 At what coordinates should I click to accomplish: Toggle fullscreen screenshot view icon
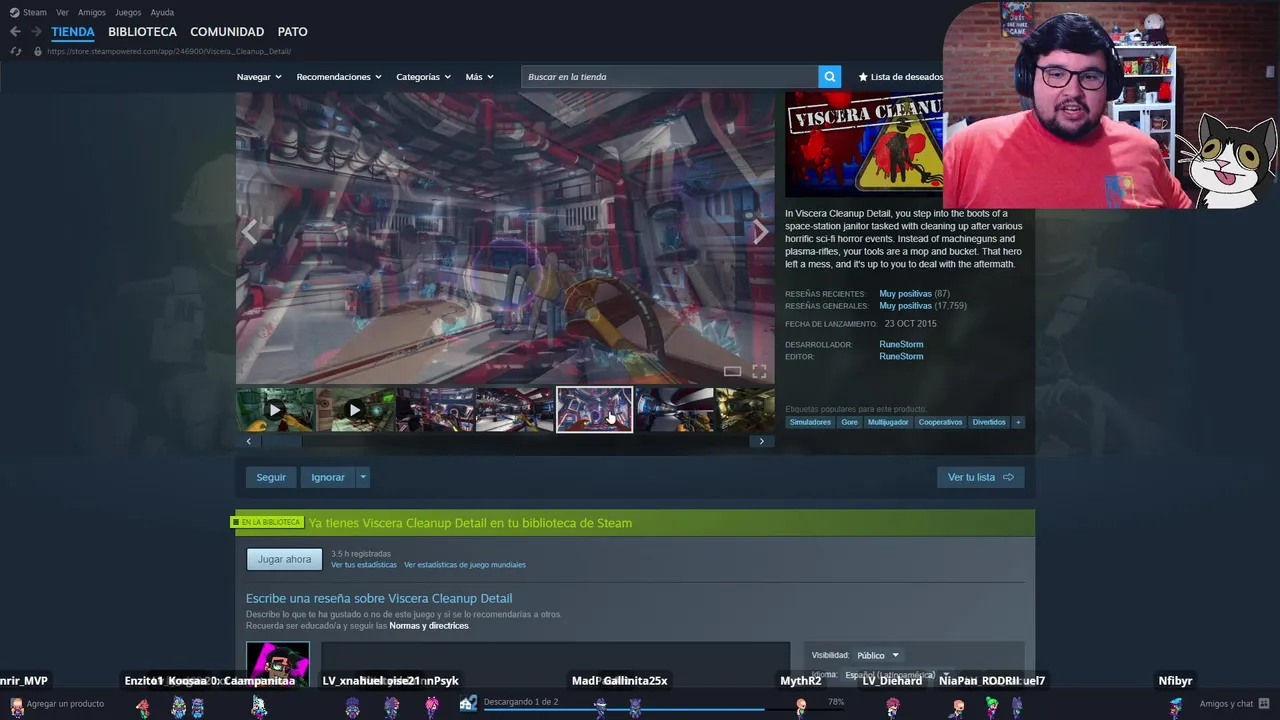[x=759, y=371]
